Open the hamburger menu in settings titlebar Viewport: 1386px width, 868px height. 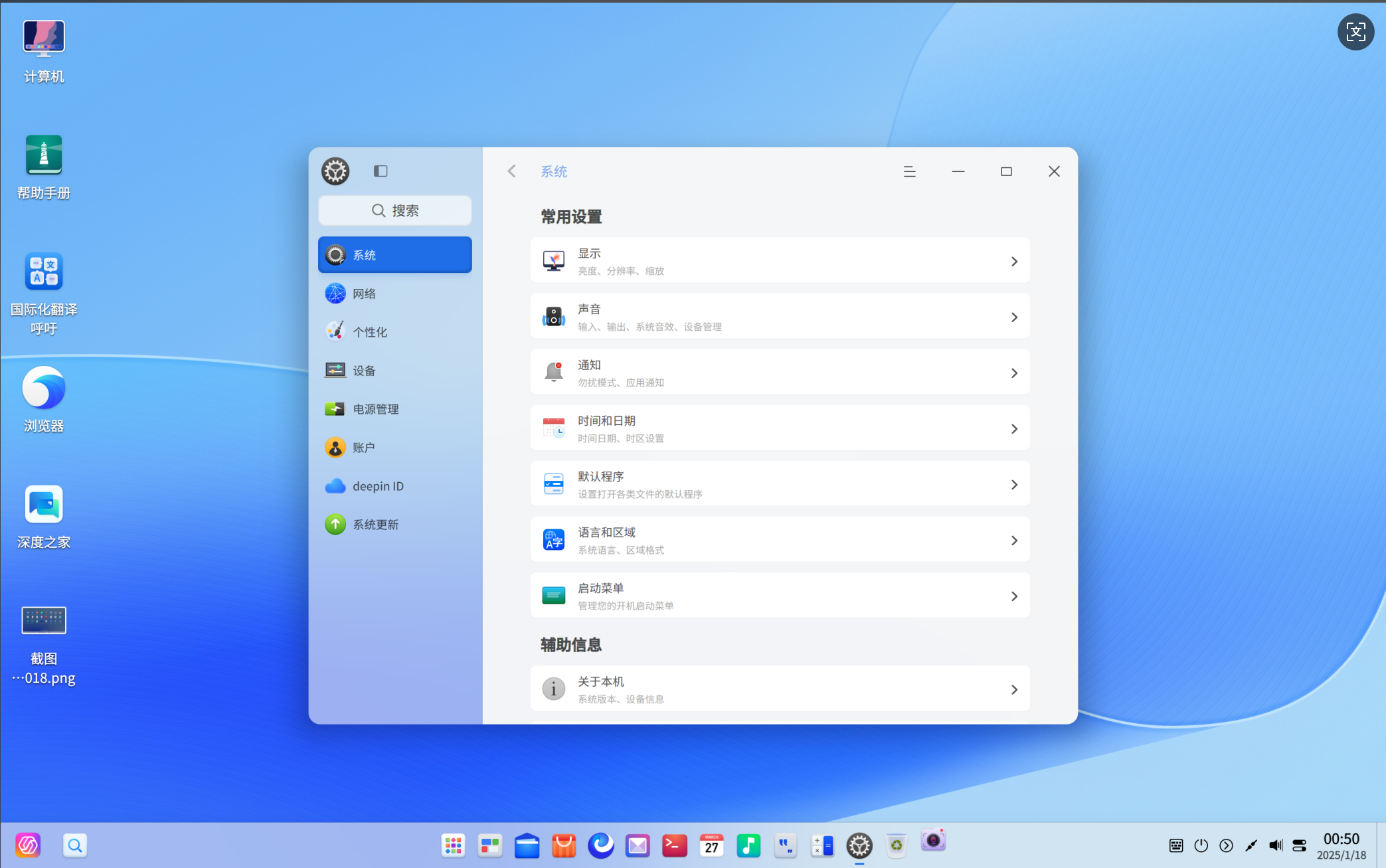910,171
